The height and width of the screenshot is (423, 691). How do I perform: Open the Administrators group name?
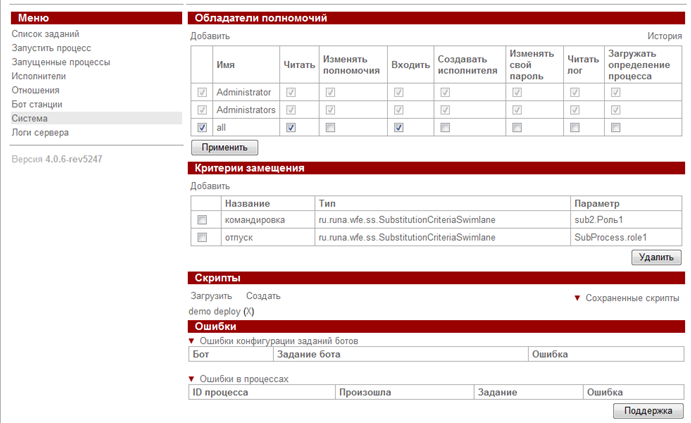click(x=246, y=110)
